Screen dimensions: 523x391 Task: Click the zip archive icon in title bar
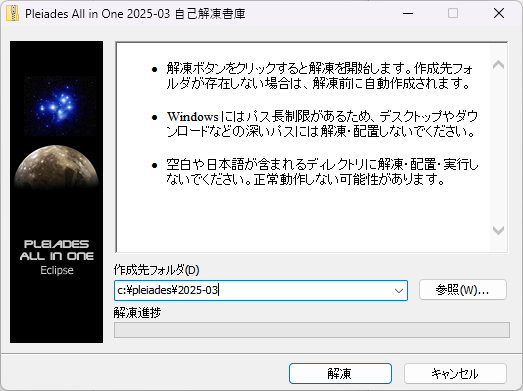[12, 14]
